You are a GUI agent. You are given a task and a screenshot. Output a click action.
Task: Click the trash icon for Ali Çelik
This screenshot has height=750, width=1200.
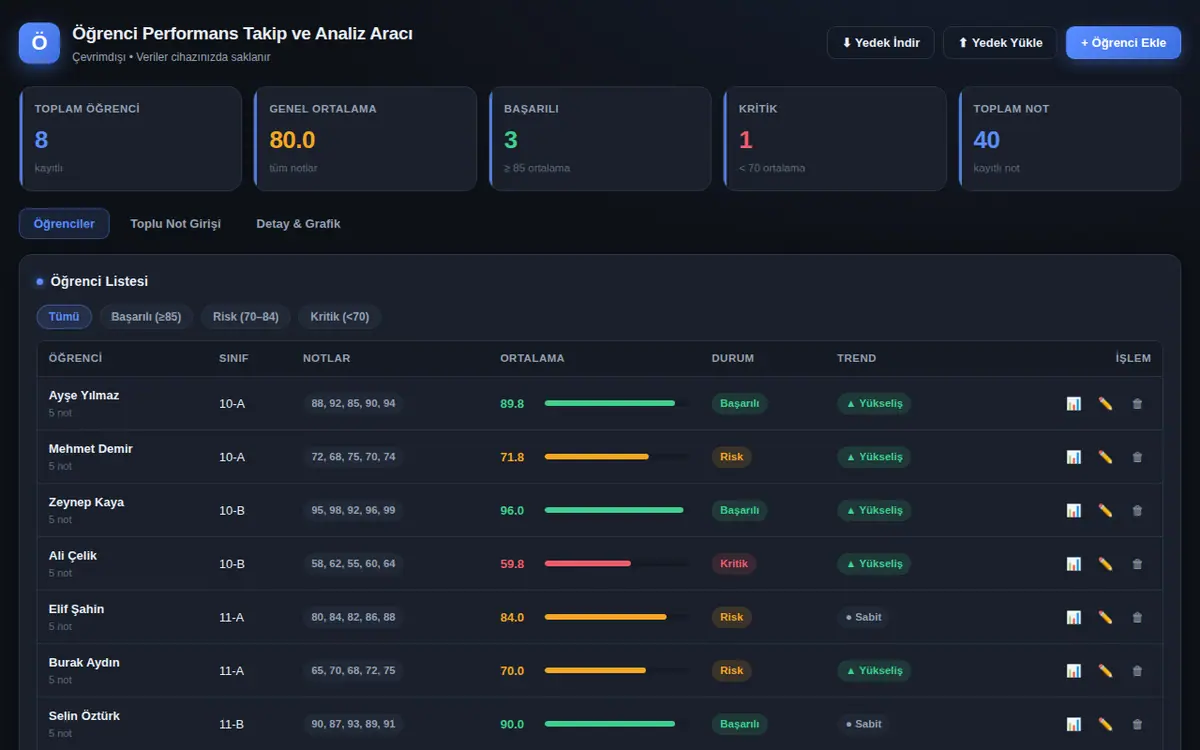pyautogui.click(x=1137, y=564)
